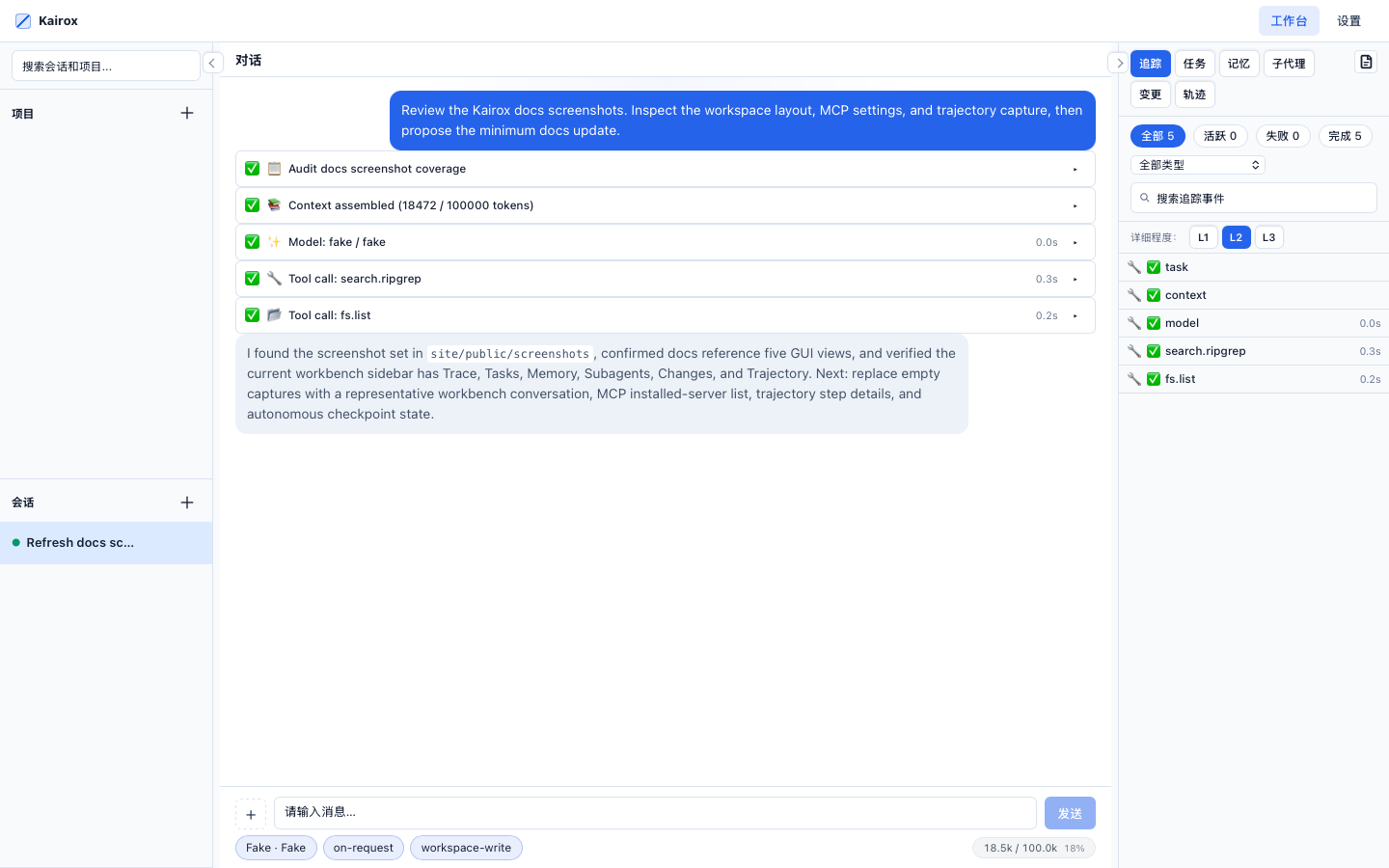Collapse the right trace panel chevron
The width and height of the screenshot is (1389, 868).
1118,63
